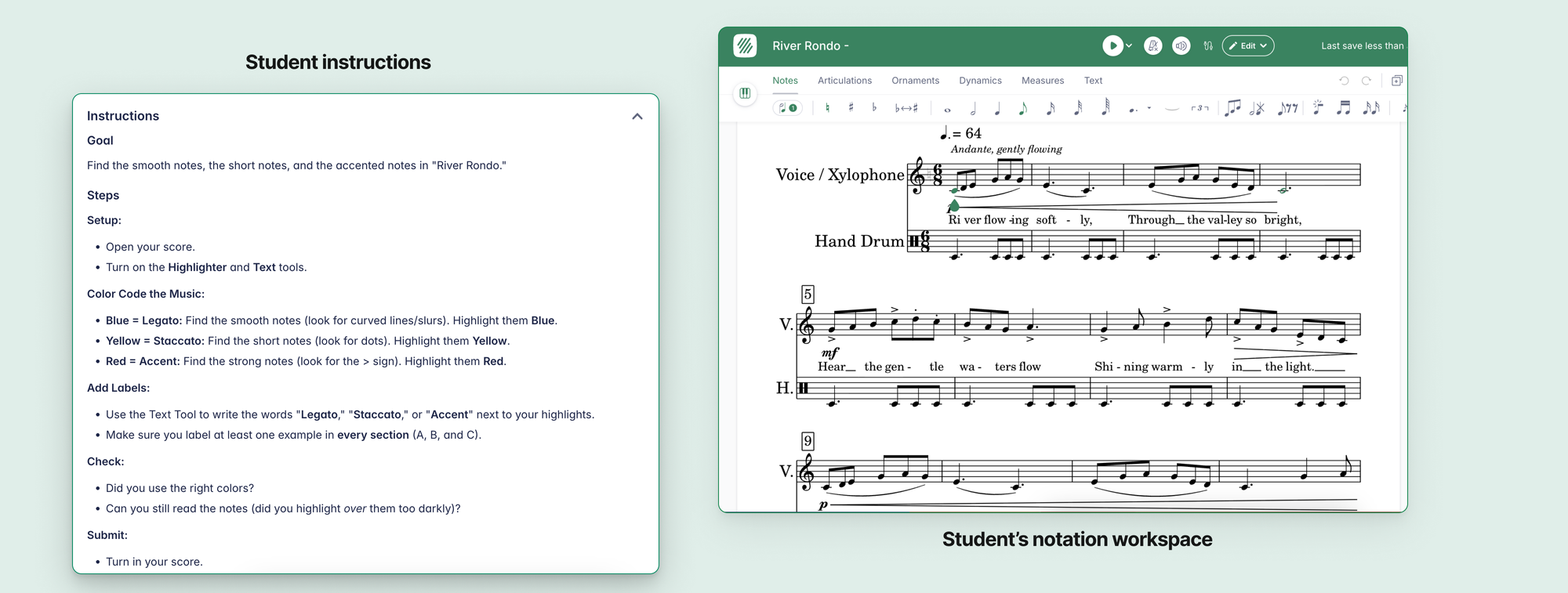The width and height of the screenshot is (1568, 593).
Task: Select the Text tab
Action: point(1093,81)
